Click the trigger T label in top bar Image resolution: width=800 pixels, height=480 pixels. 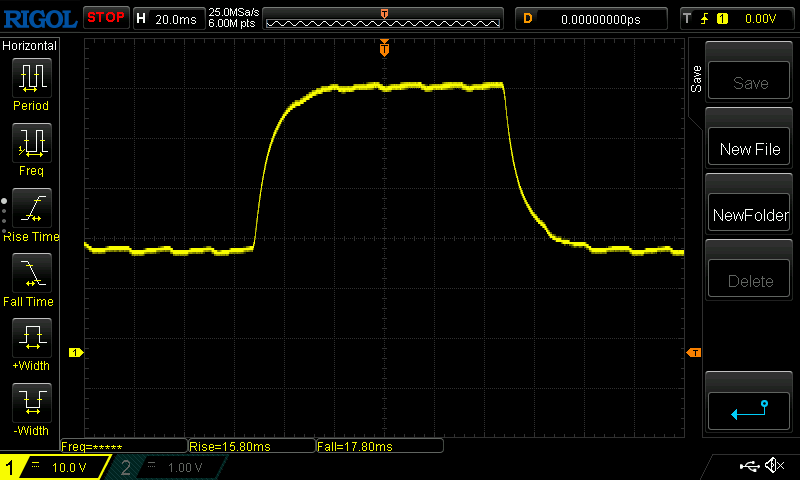(x=687, y=19)
